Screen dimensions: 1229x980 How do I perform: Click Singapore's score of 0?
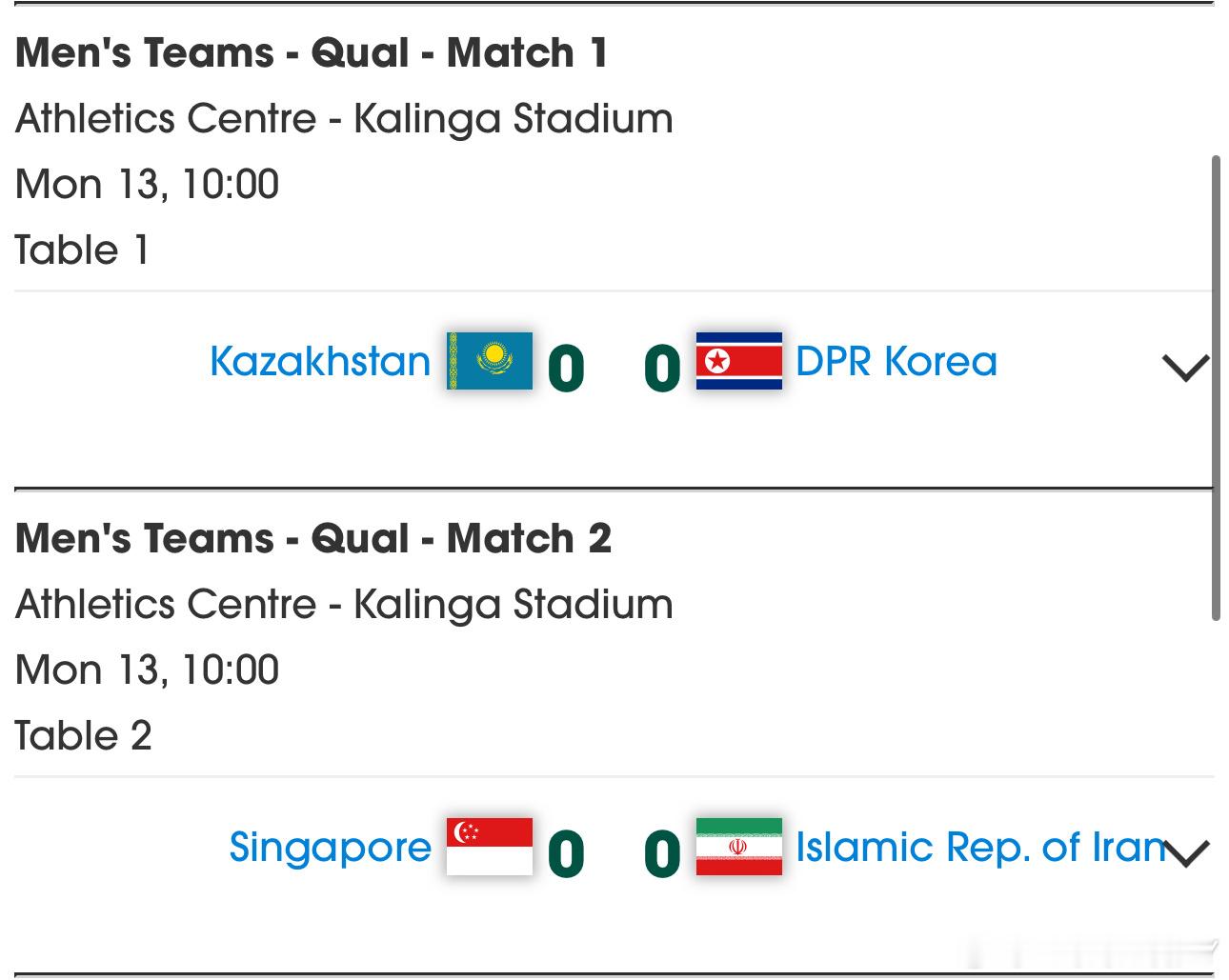pos(566,854)
